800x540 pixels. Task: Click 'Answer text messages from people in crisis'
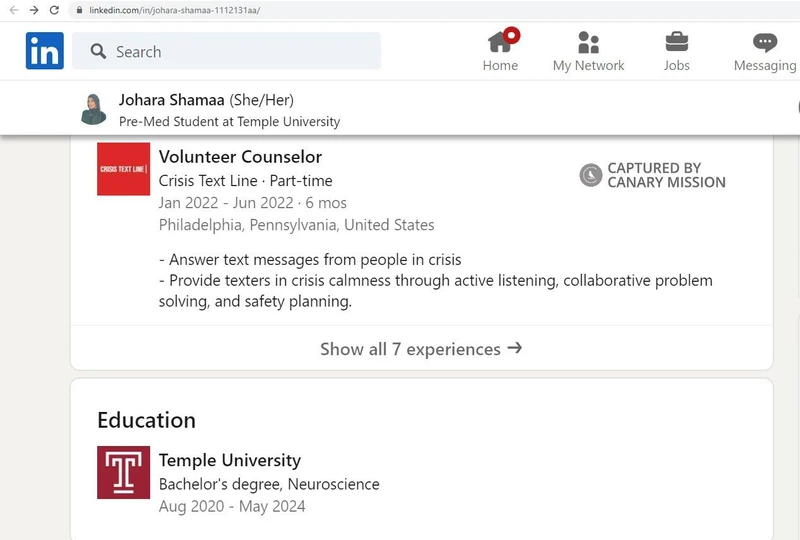(x=315, y=260)
